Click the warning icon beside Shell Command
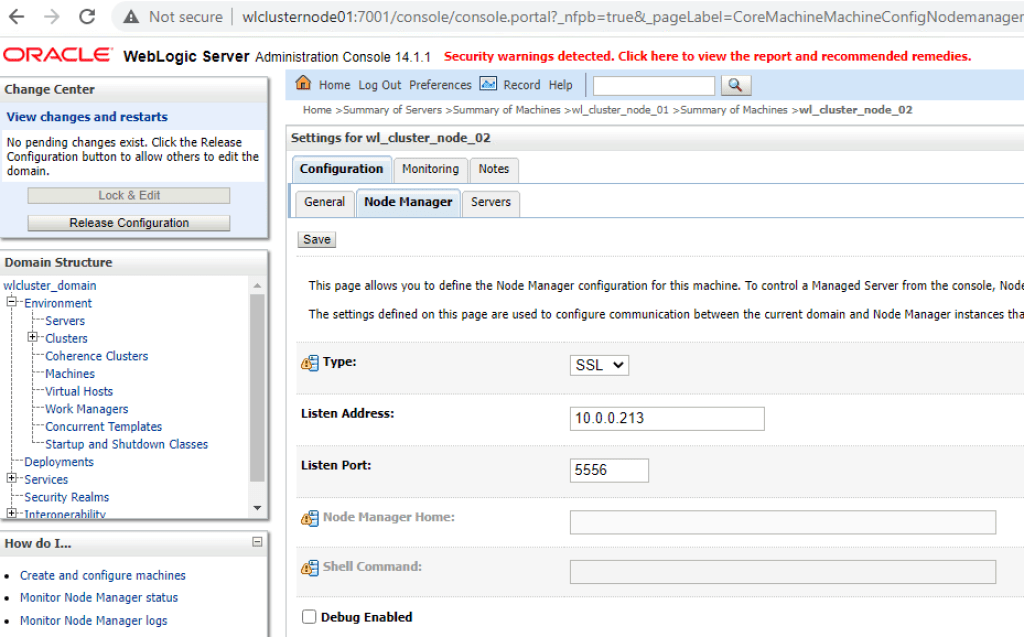 [x=309, y=568]
